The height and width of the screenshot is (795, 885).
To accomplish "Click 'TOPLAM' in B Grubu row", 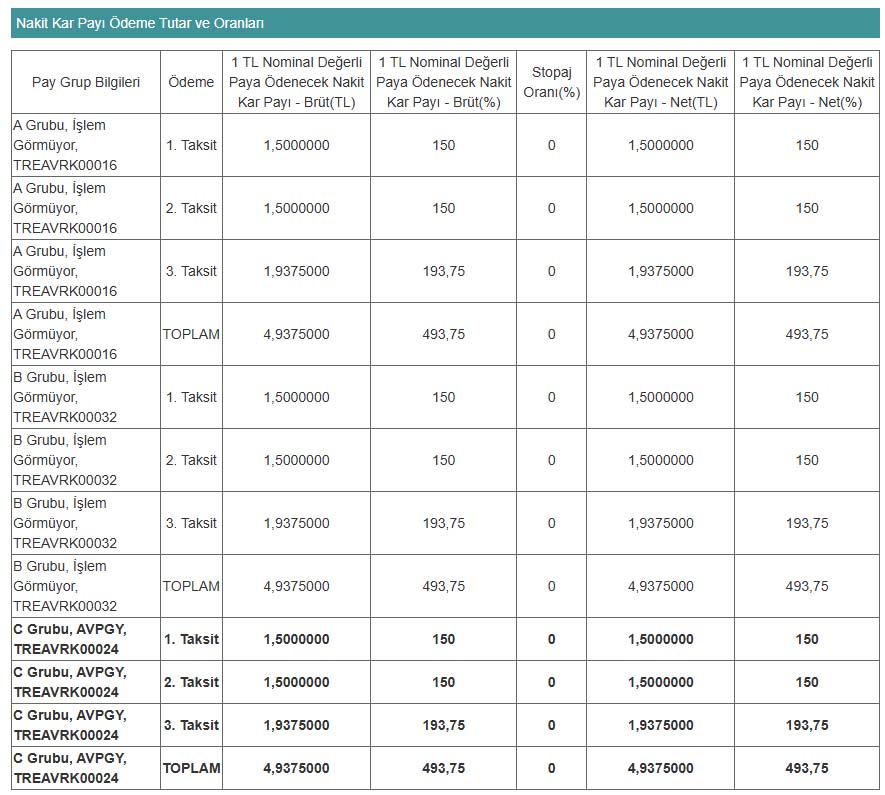I will pos(191,586).
